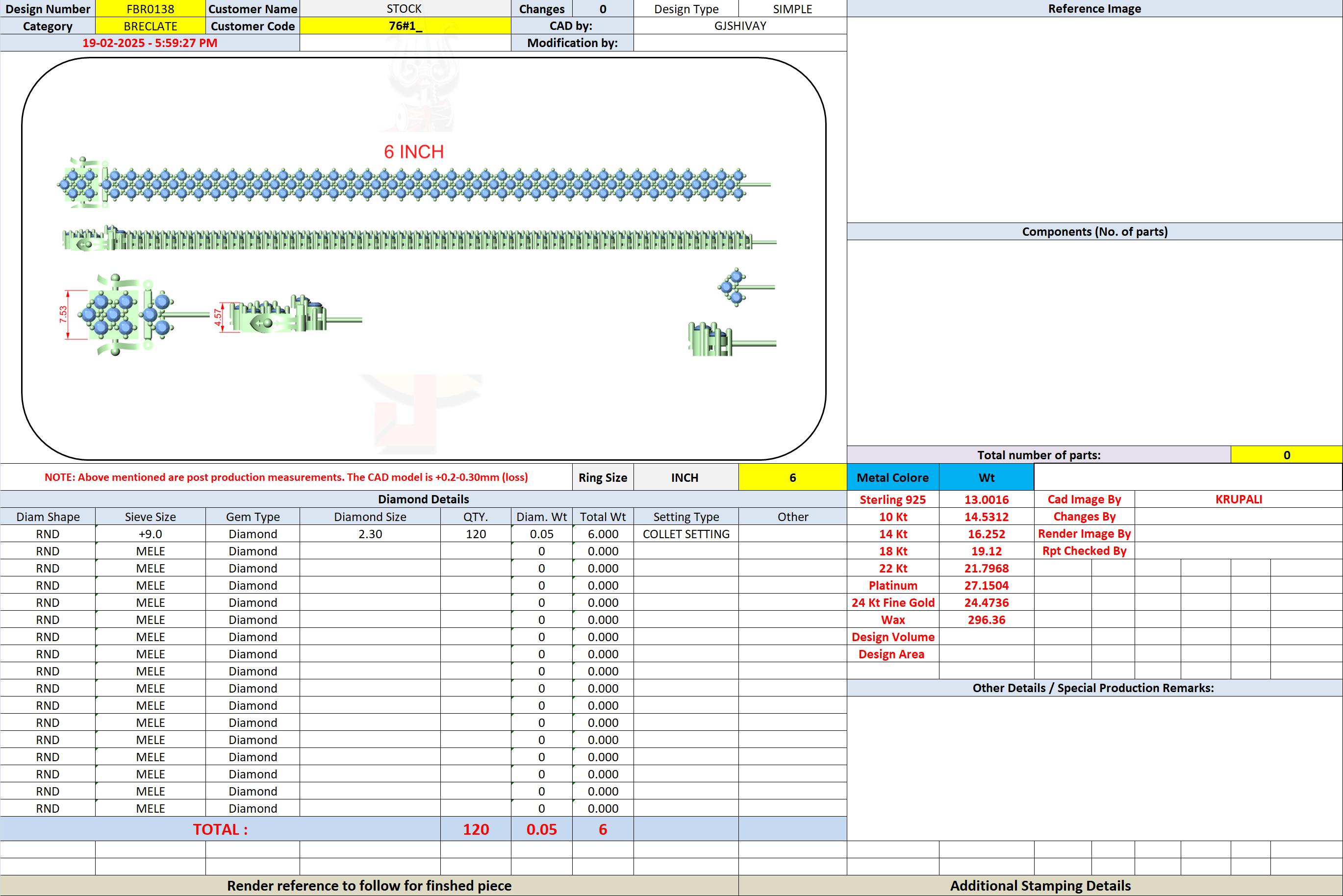Viewport: 1343px width, 896px height.
Task: Click the Ring Size label cell
Action: click(603, 477)
